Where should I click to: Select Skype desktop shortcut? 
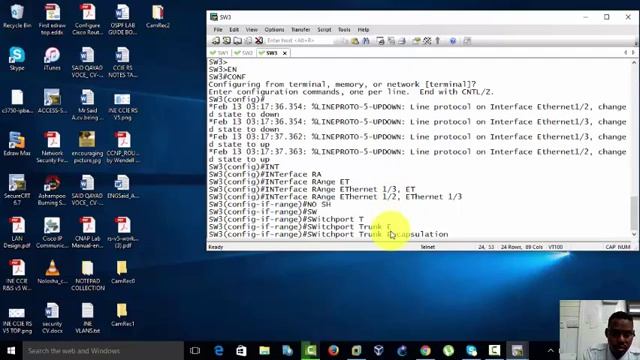17,59
